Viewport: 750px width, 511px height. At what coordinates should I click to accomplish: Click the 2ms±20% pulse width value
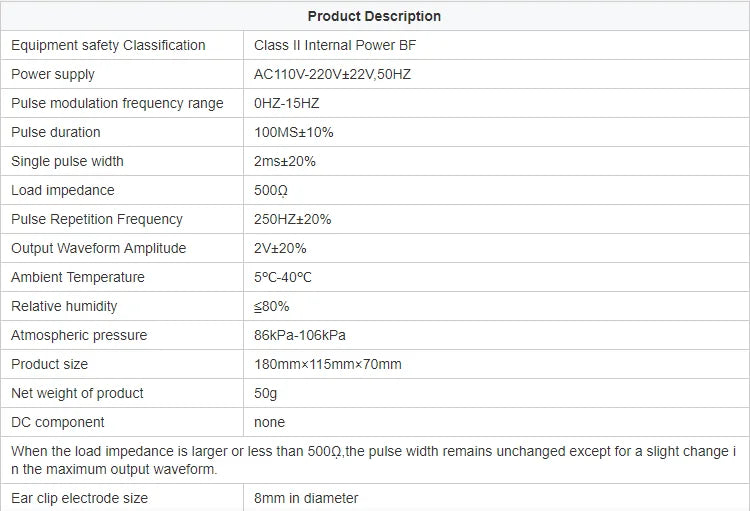tap(285, 161)
